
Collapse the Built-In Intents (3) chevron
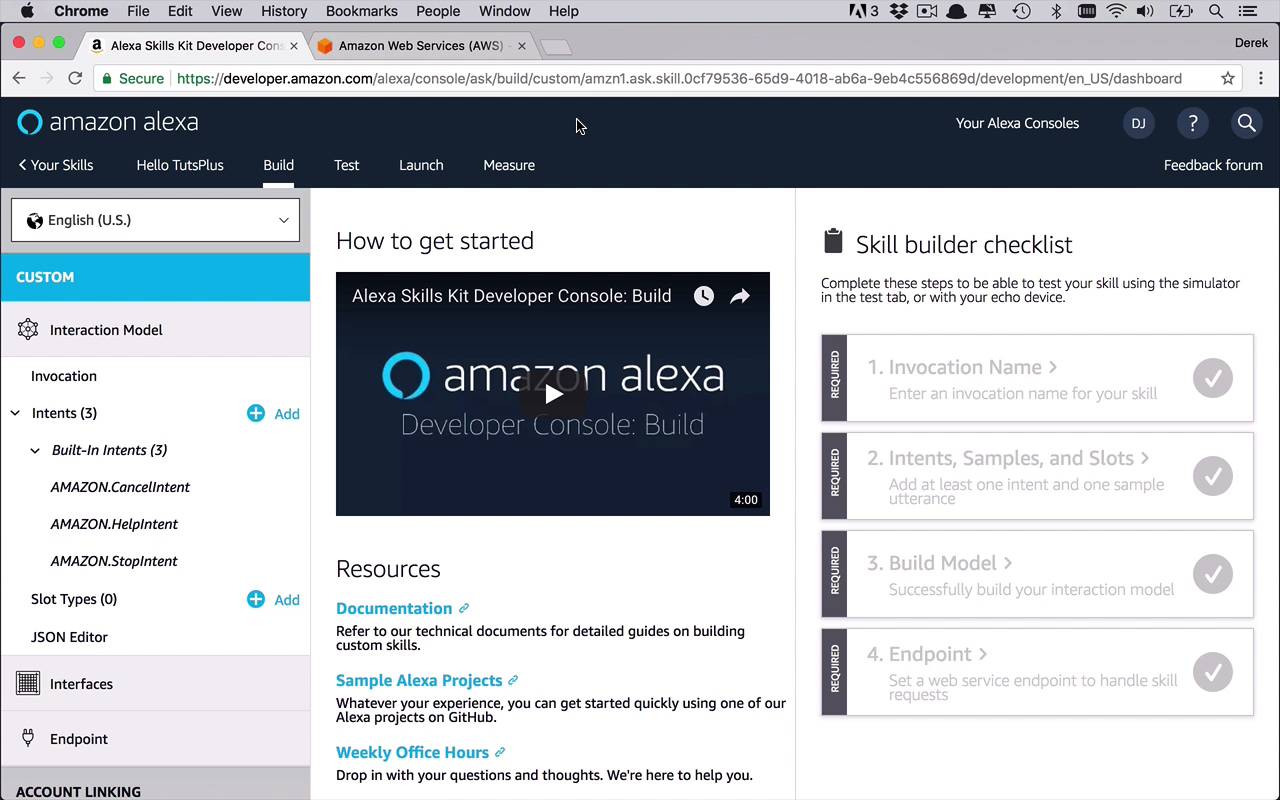[x=36, y=450]
